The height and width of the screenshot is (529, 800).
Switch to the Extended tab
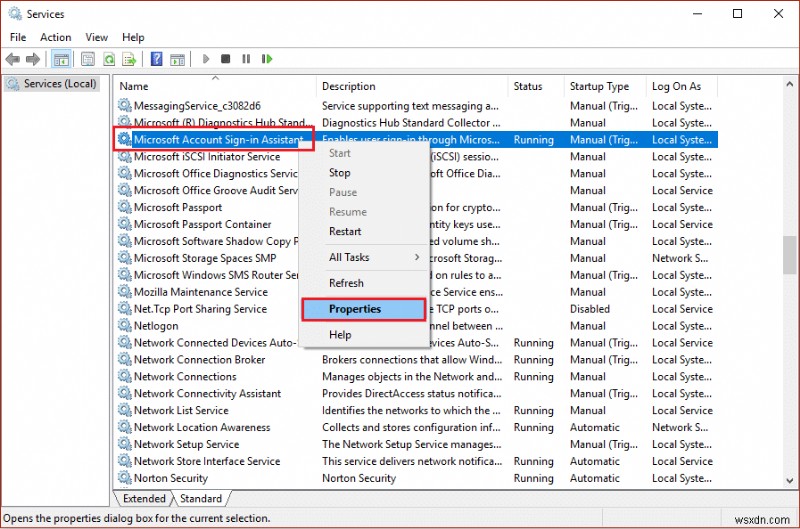pyautogui.click(x=144, y=498)
